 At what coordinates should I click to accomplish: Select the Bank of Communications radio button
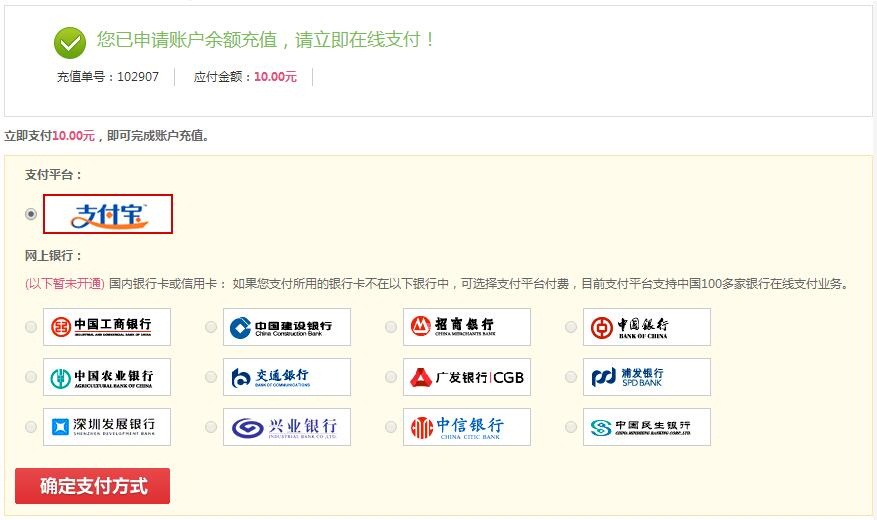click(211, 377)
